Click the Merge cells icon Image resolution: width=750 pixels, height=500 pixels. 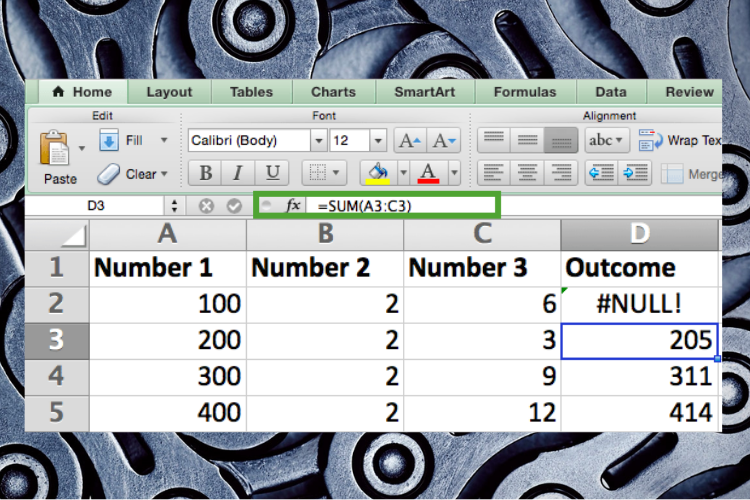pos(672,174)
